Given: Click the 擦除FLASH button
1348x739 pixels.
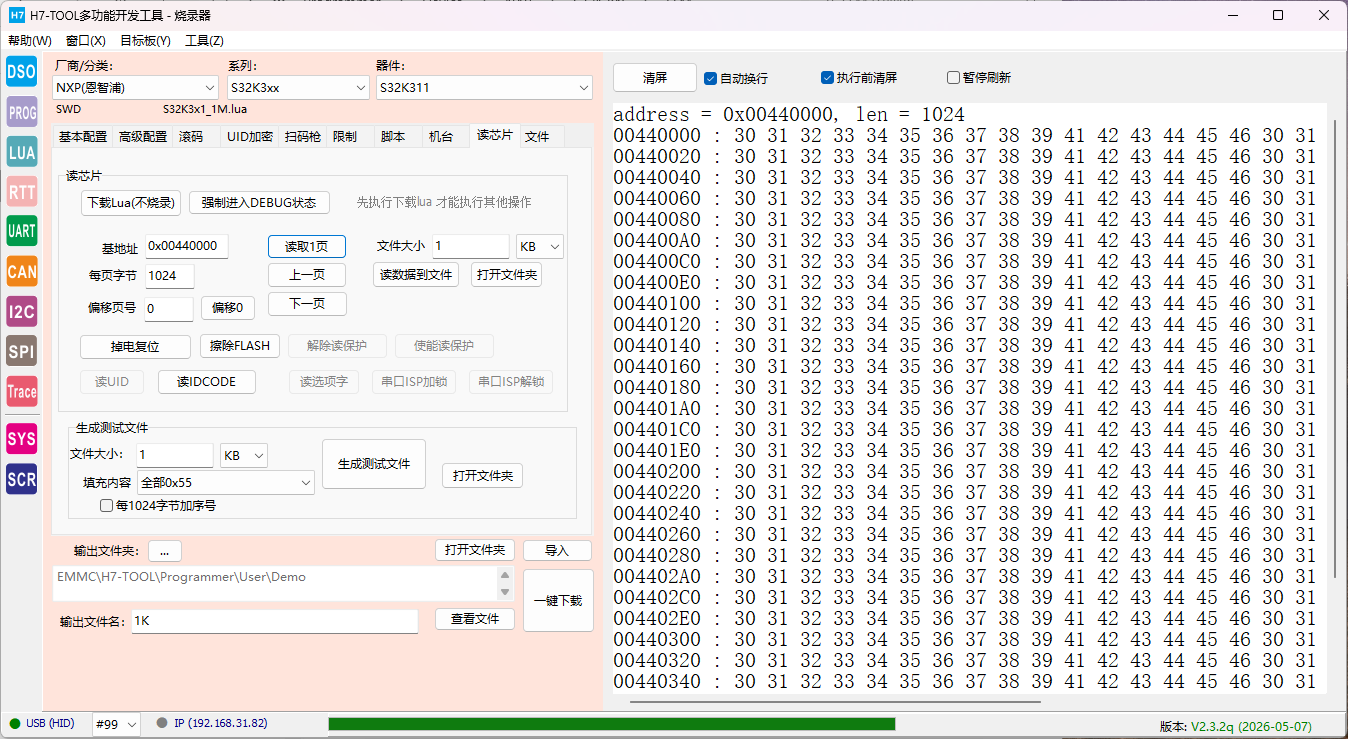Looking at the screenshot, I should [240, 346].
